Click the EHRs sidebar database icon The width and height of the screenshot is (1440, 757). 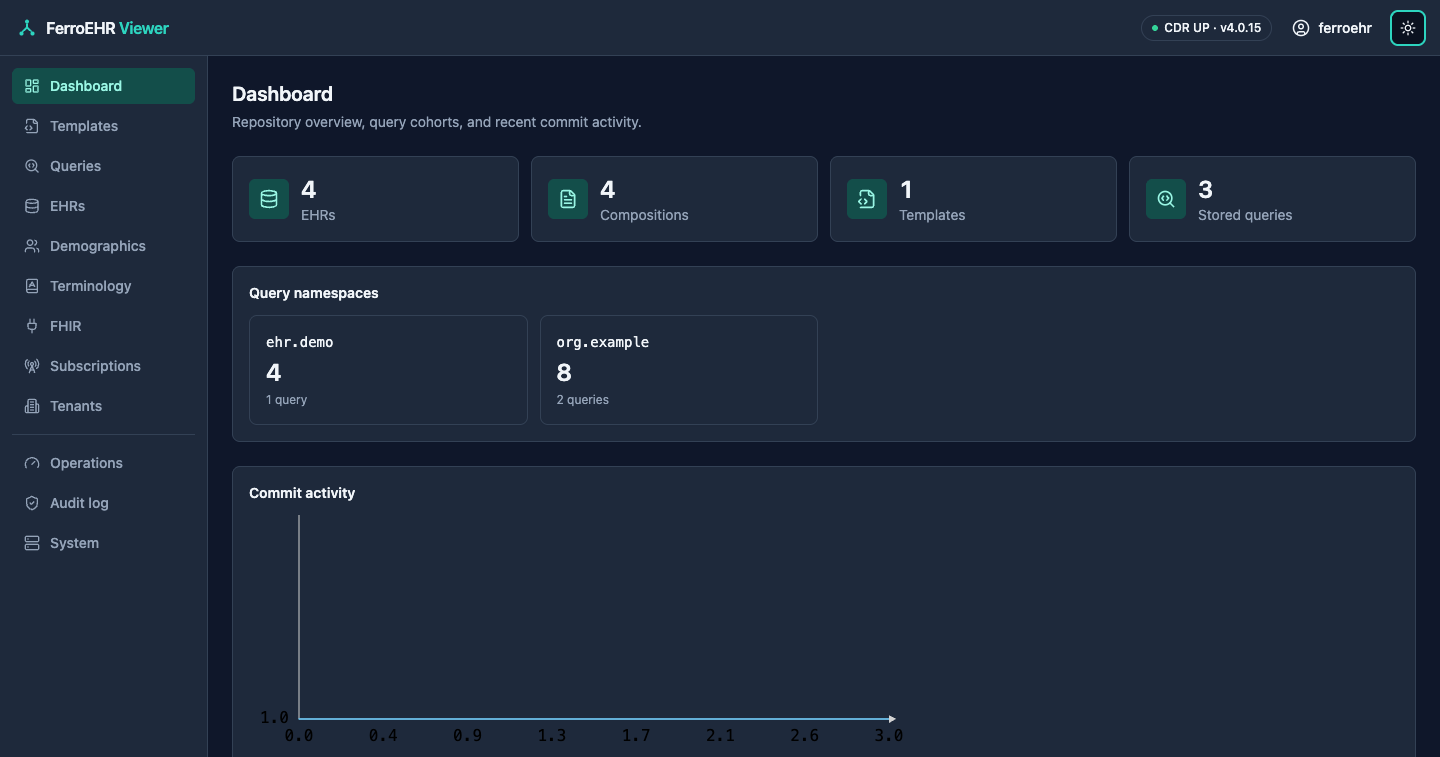click(x=32, y=206)
